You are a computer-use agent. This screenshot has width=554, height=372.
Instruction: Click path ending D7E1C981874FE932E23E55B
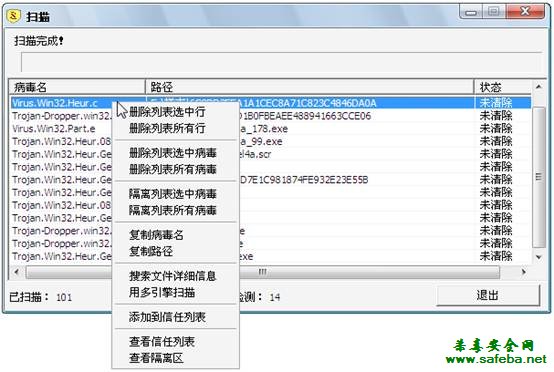tap(304, 180)
